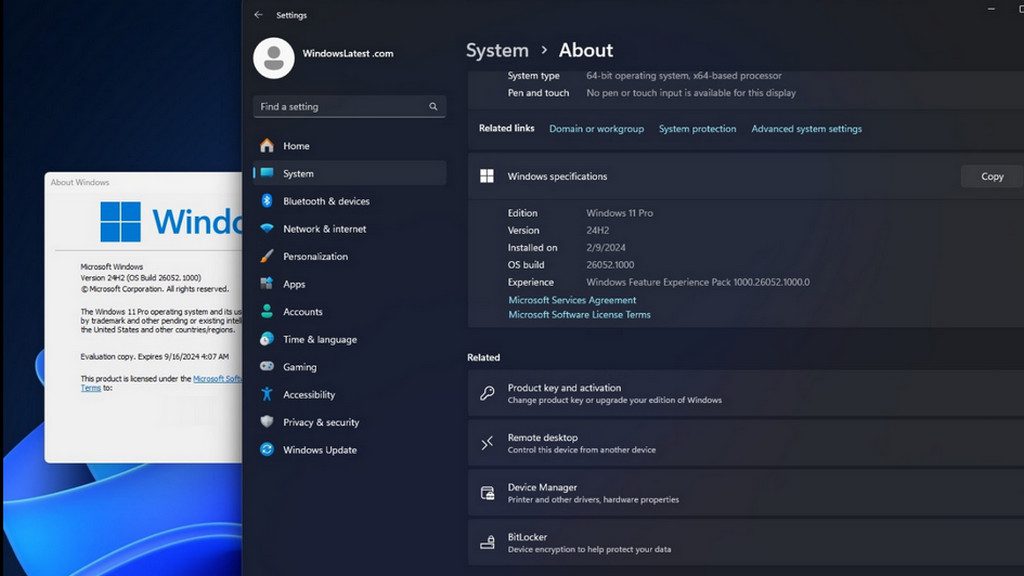1024x576 pixels.
Task: Click the Windows Update sync icon
Action: tap(266, 449)
